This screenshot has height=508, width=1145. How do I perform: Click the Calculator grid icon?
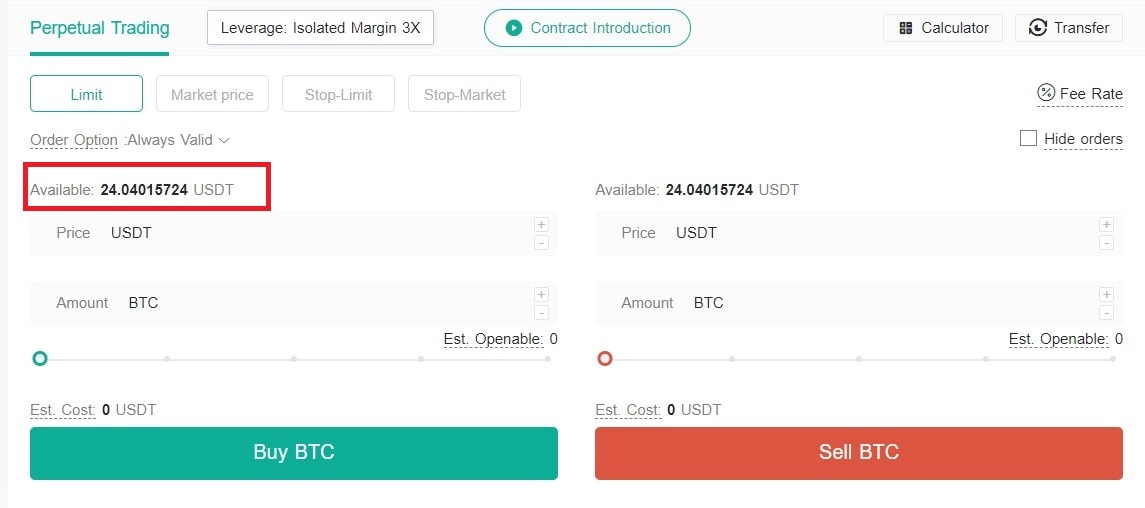point(905,28)
